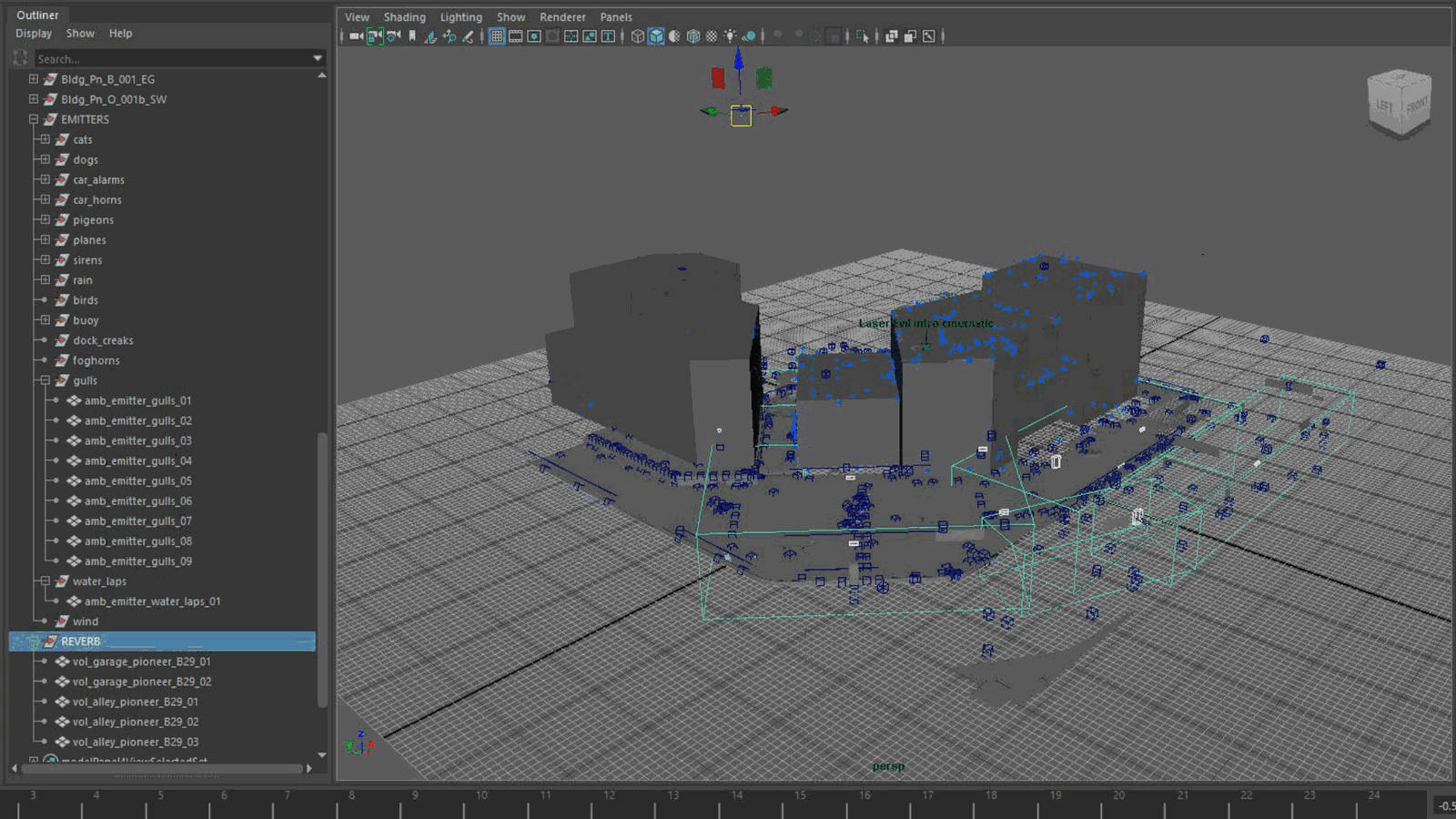Toggle the Field Chart display
The image size is (1456, 819).
pos(571,36)
